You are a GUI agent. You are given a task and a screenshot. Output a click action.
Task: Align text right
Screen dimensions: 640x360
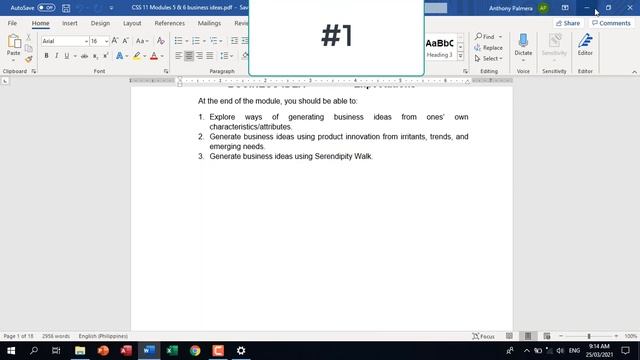point(199,56)
